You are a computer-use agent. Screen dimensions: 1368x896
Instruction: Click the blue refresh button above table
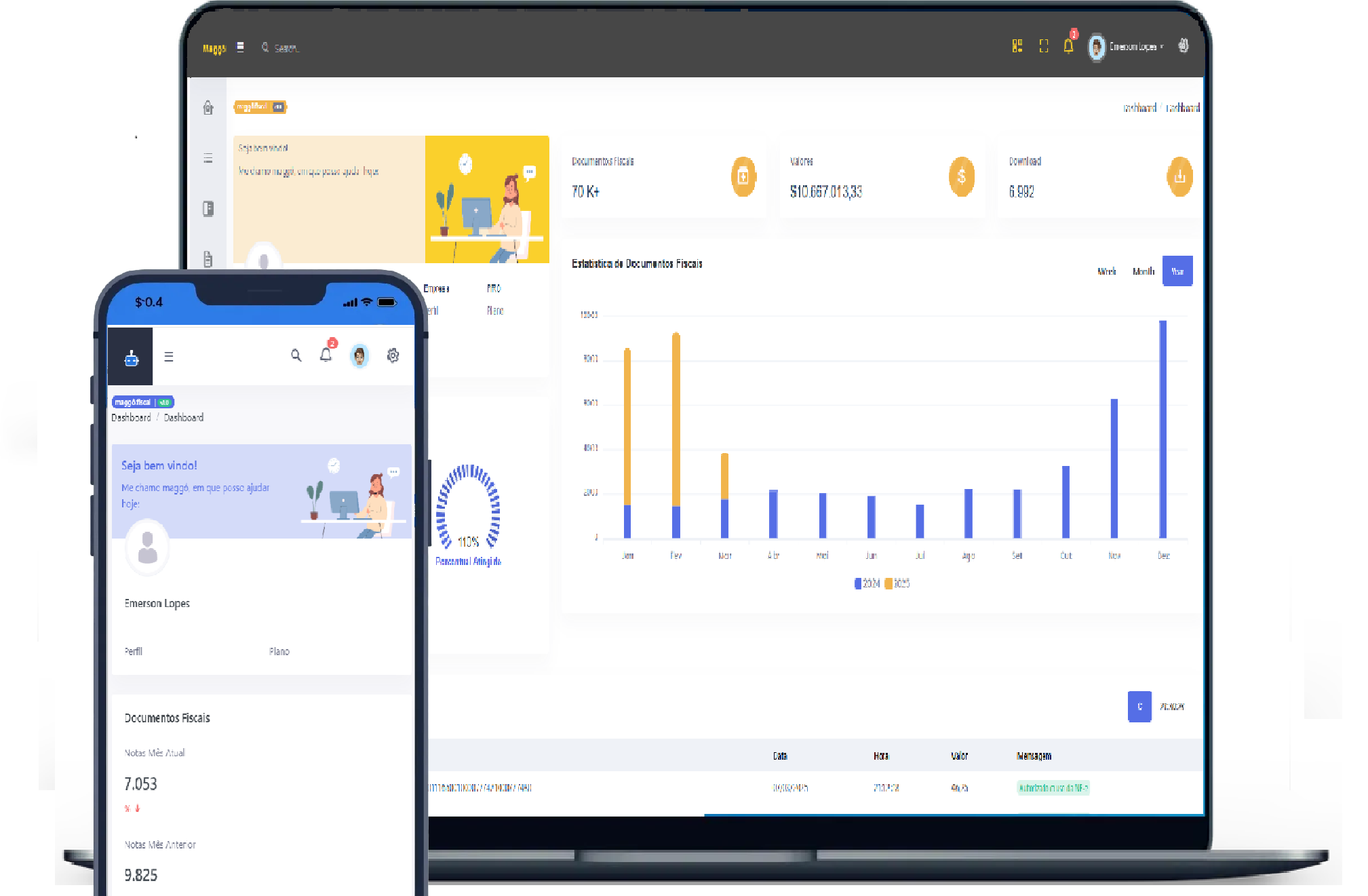pyautogui.click(x=1139, y=707)
